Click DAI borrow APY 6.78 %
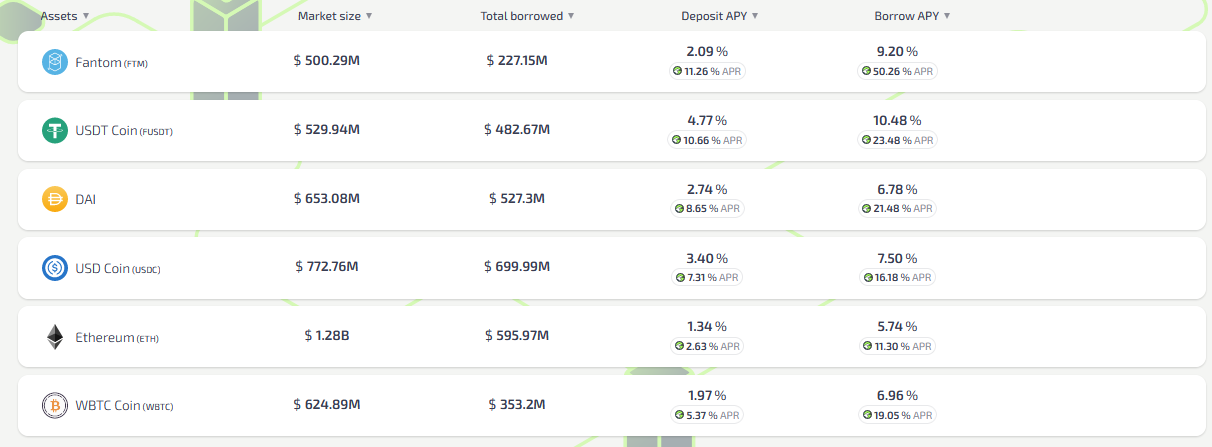1212x447 pixels. (x=898, y=189)
